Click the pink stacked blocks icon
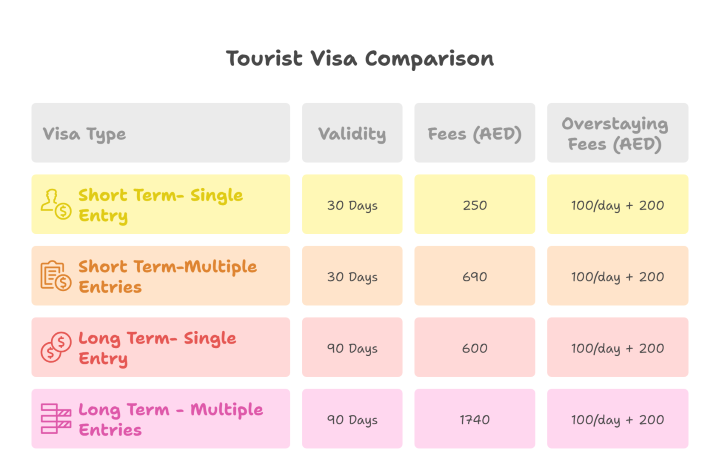The width and height of the screenshot is (720, 471). (55, 419)
